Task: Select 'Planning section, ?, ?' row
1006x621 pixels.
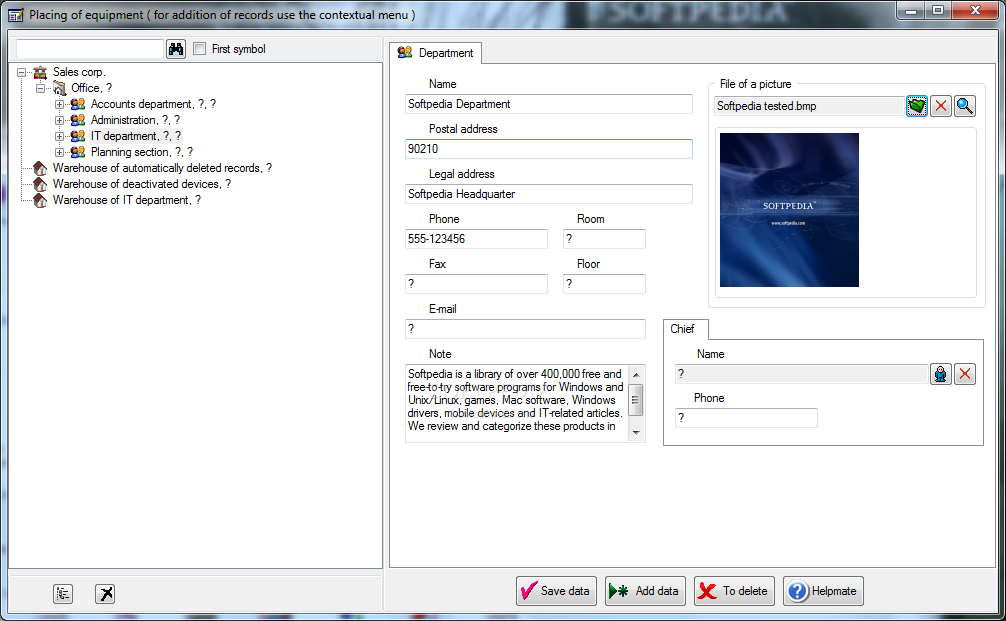Action: pos(141,152)
